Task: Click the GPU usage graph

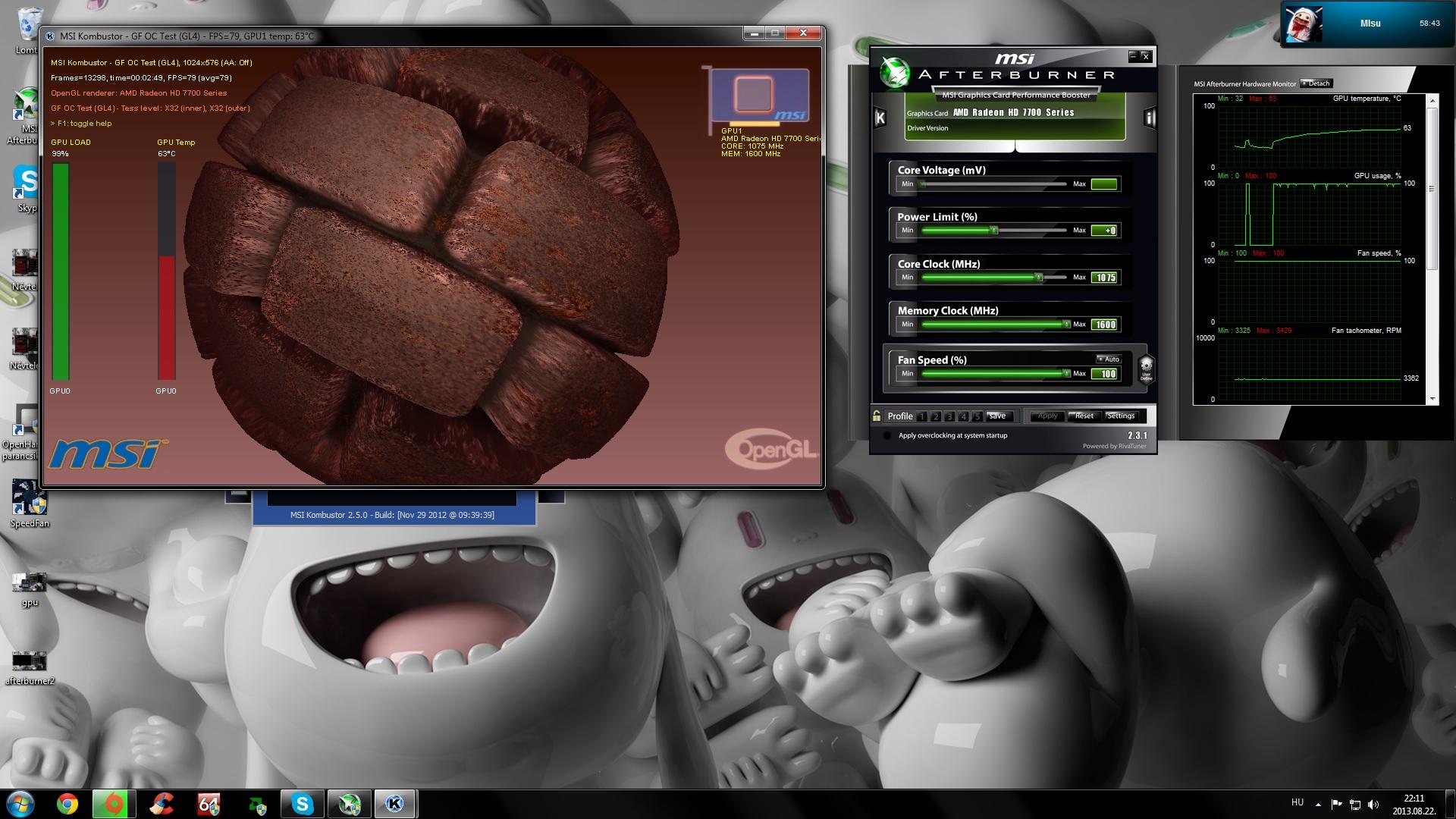Action: (1310, 214)
